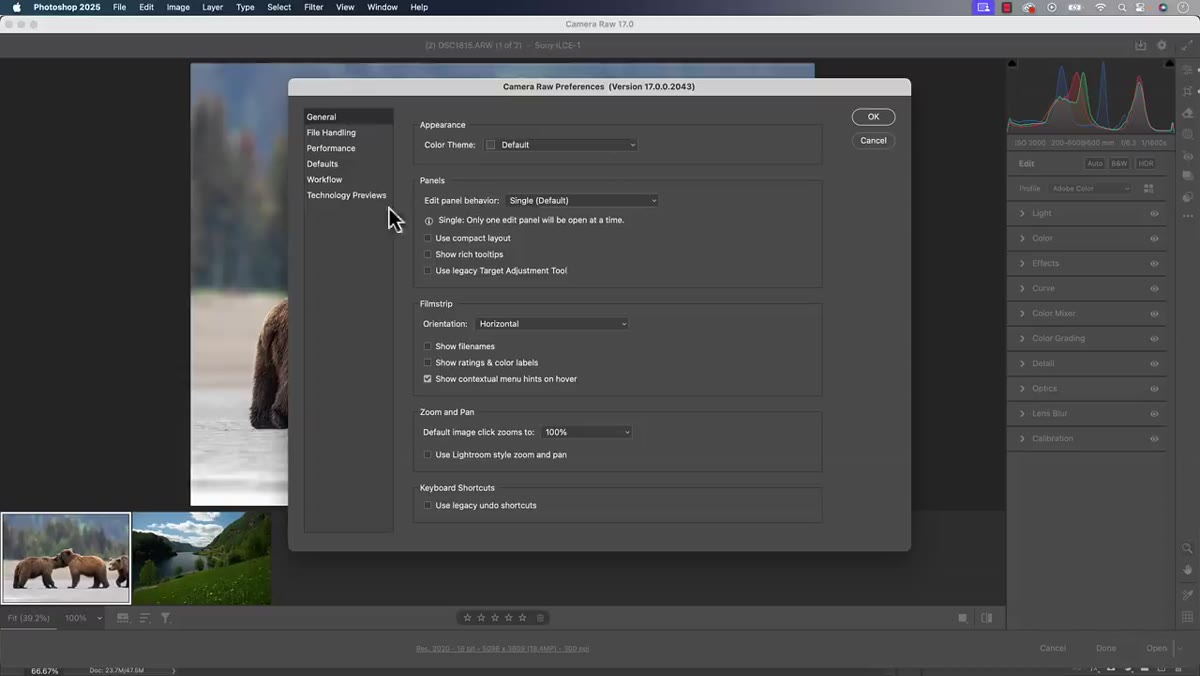Enable Use compact layout checkbox
This screenshot has width=1200, height=676.
pyautogui.click(x=428, y=238)
